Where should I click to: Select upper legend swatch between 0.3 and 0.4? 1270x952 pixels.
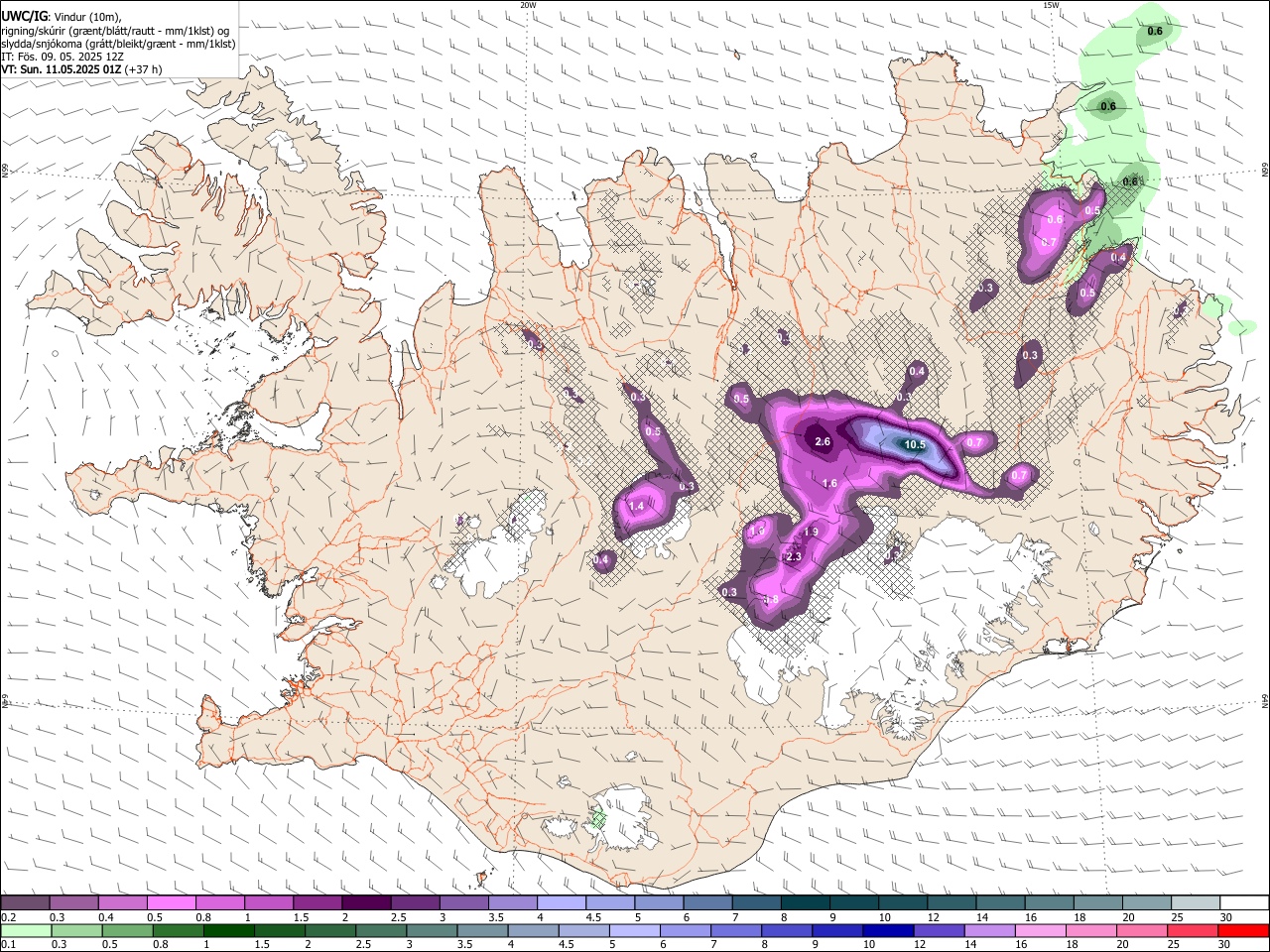[73, 902]
